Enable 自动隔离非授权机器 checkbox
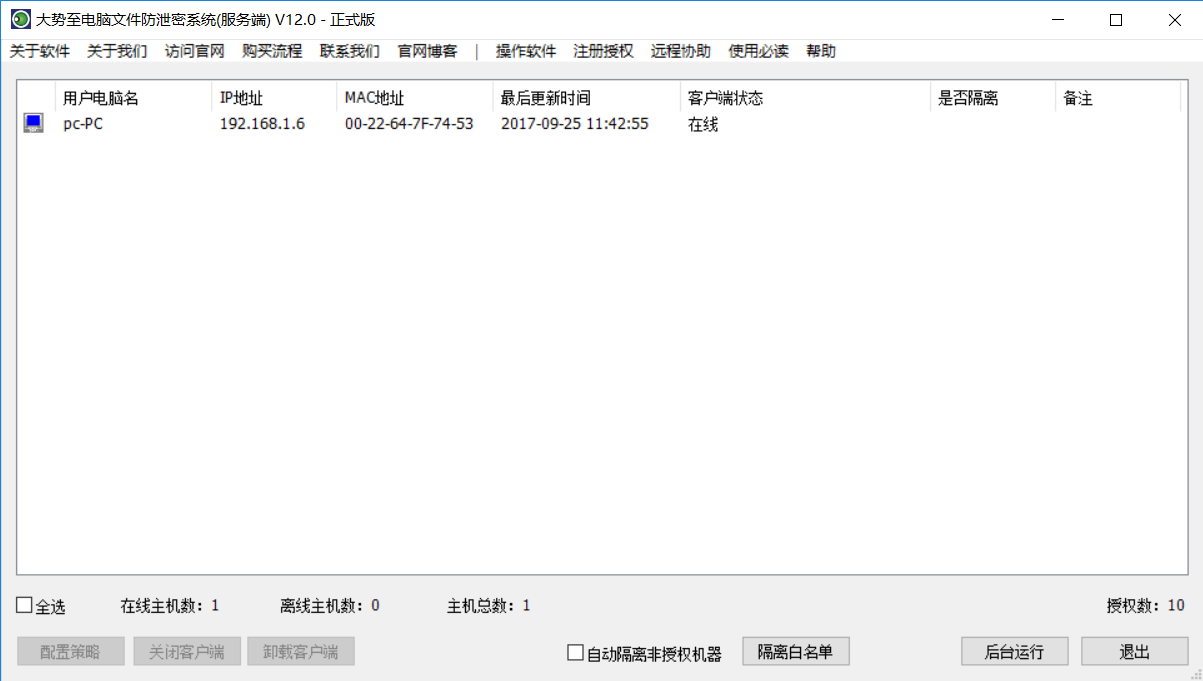This screenshot has height=681, width=1203. [575, 653]
